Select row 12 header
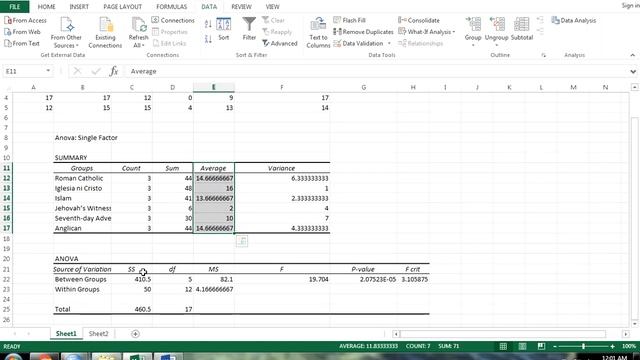 pyautogui.click(x=6, y=178)
